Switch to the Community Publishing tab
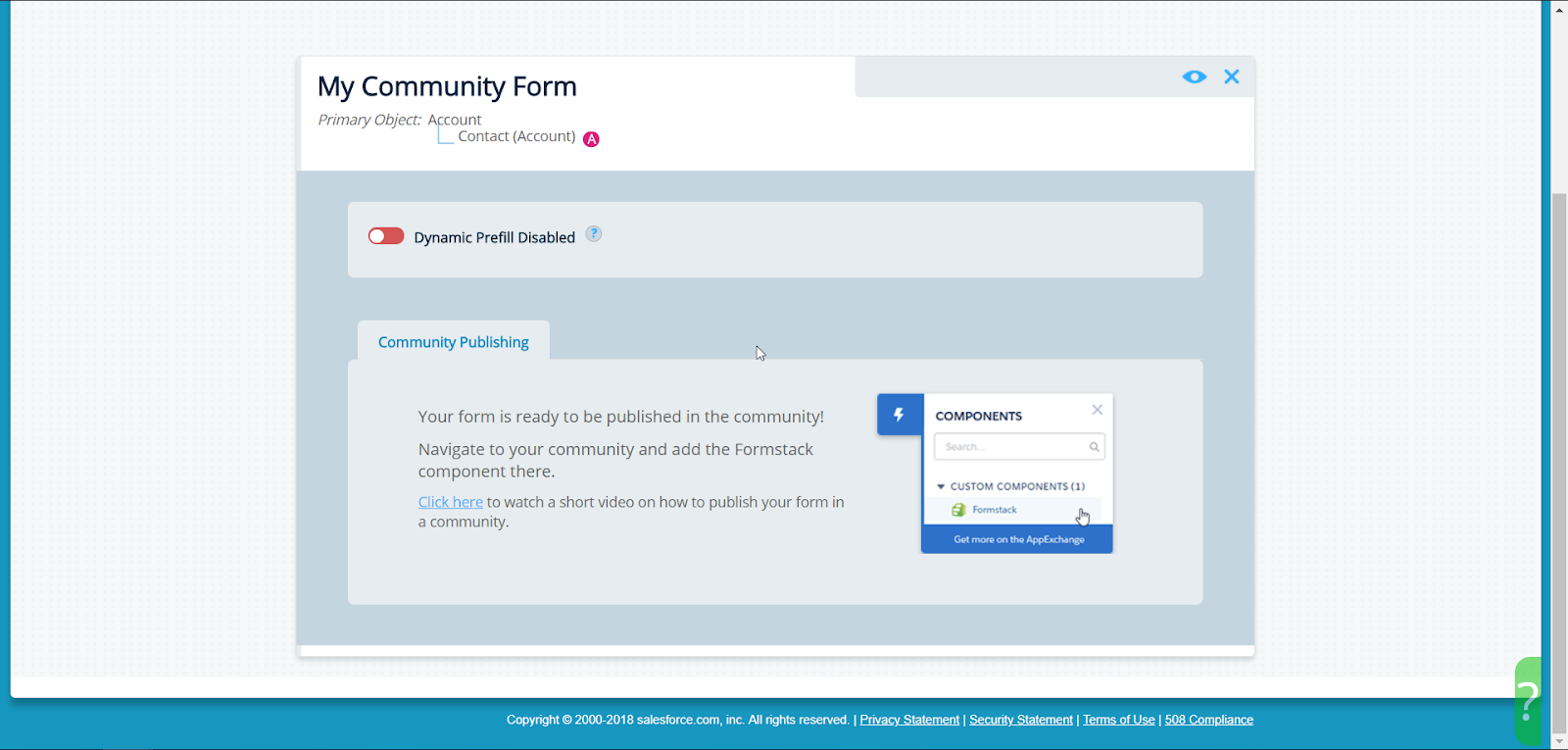This screenshot has height=750, width=1568. [453, 342]
